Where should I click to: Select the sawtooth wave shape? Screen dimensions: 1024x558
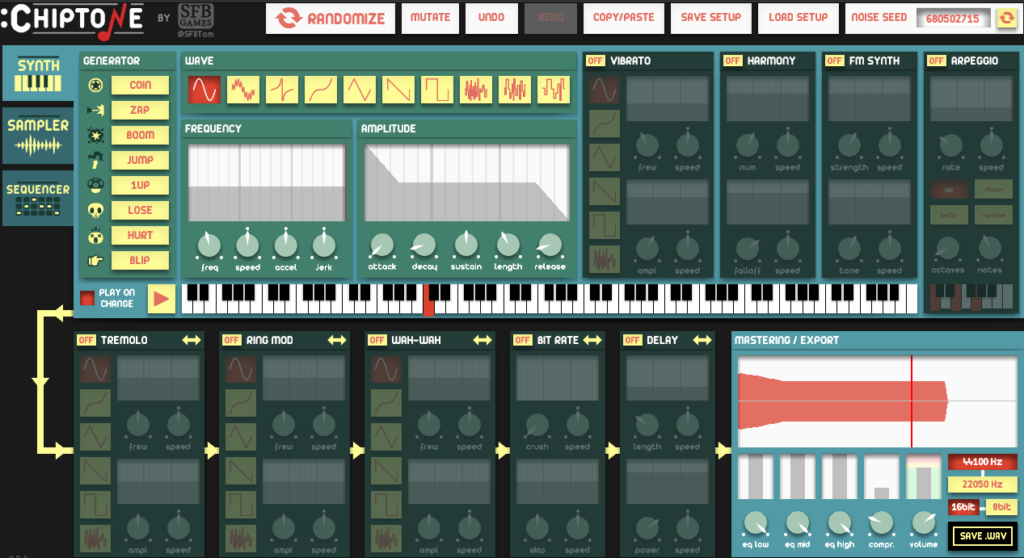[398, 90]
